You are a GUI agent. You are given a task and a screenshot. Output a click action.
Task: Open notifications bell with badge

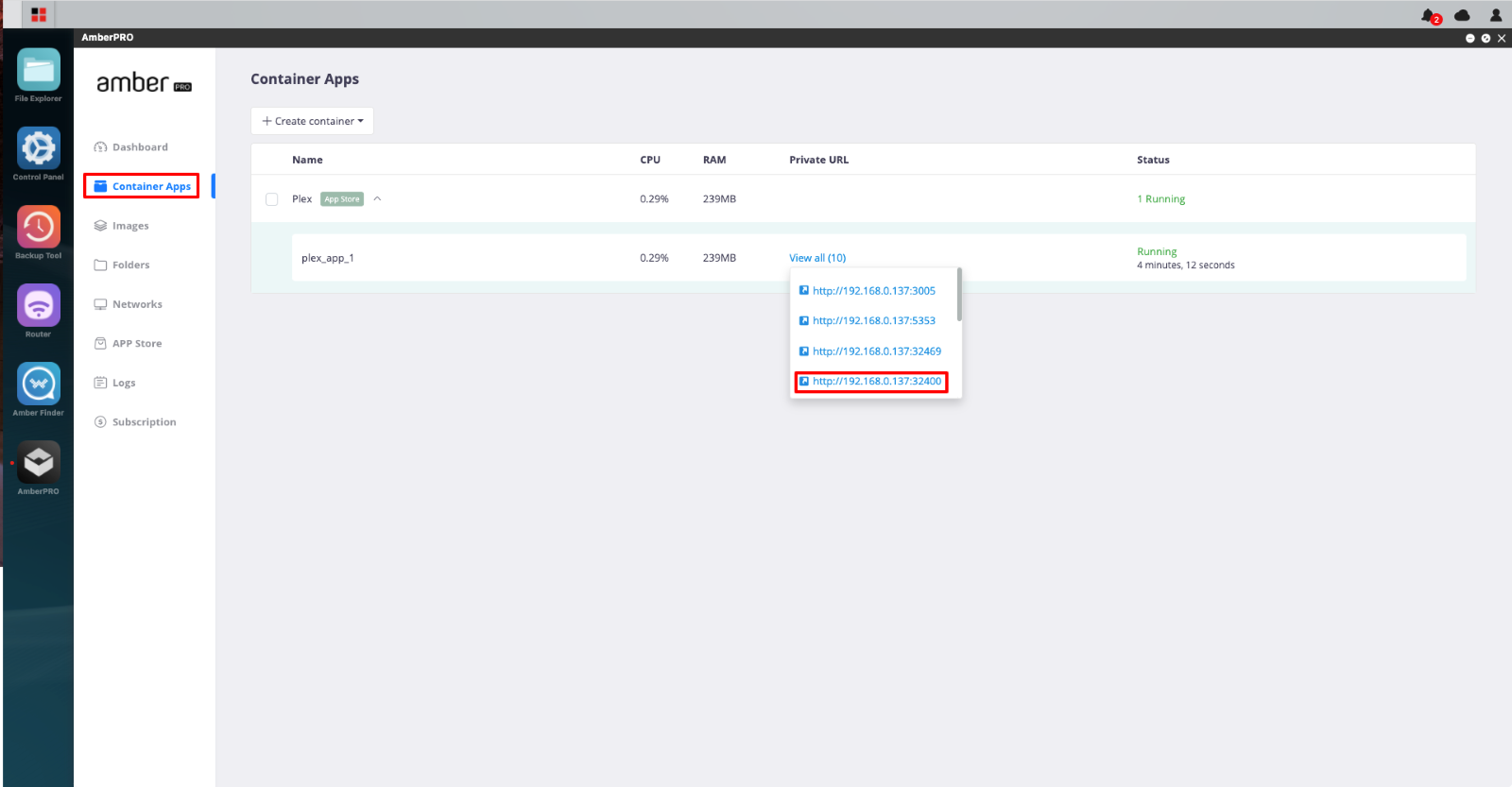(x=1431, y=15)
